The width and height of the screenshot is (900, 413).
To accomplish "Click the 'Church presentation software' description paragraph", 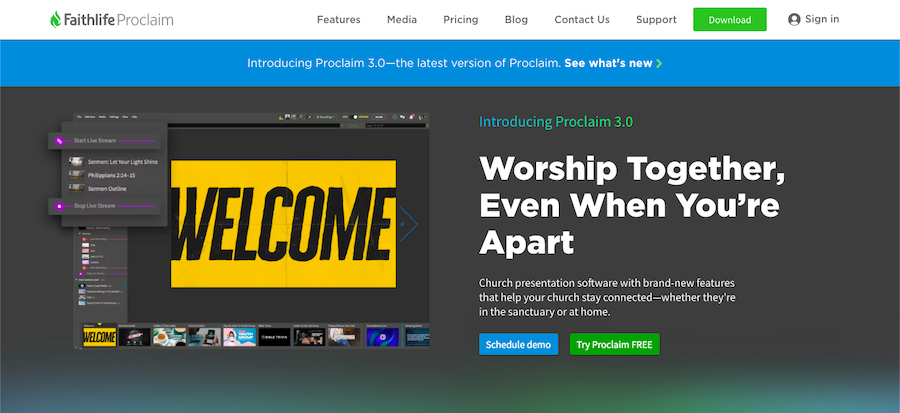I will pyautogui.click(x=607, y=298).
